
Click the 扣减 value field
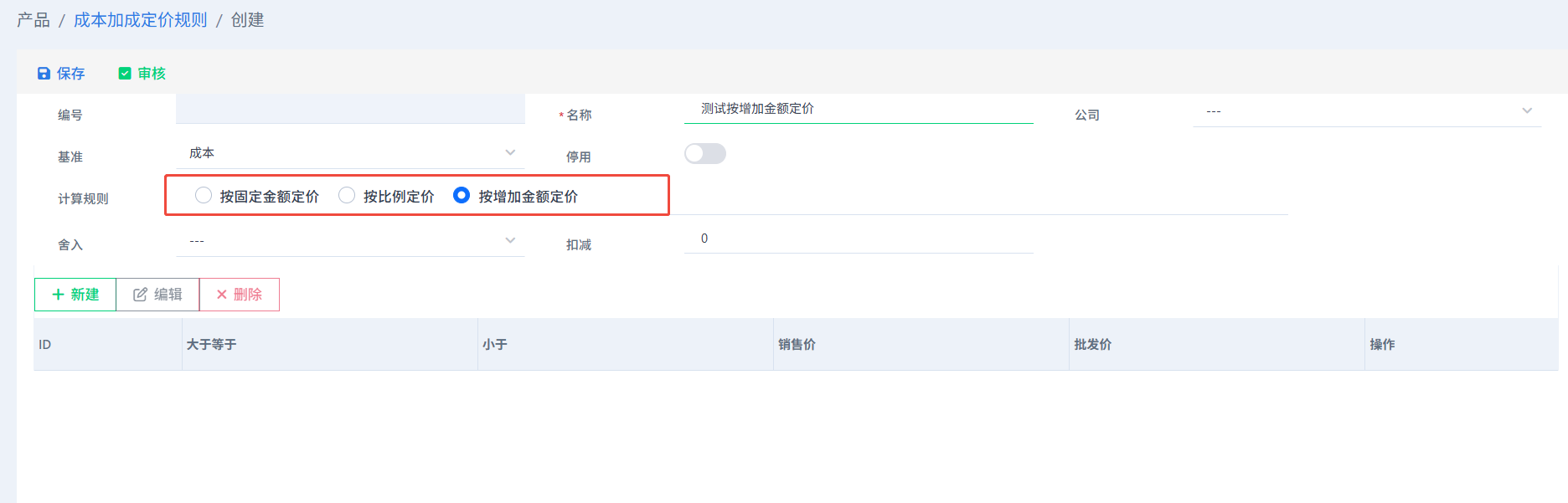859,239
